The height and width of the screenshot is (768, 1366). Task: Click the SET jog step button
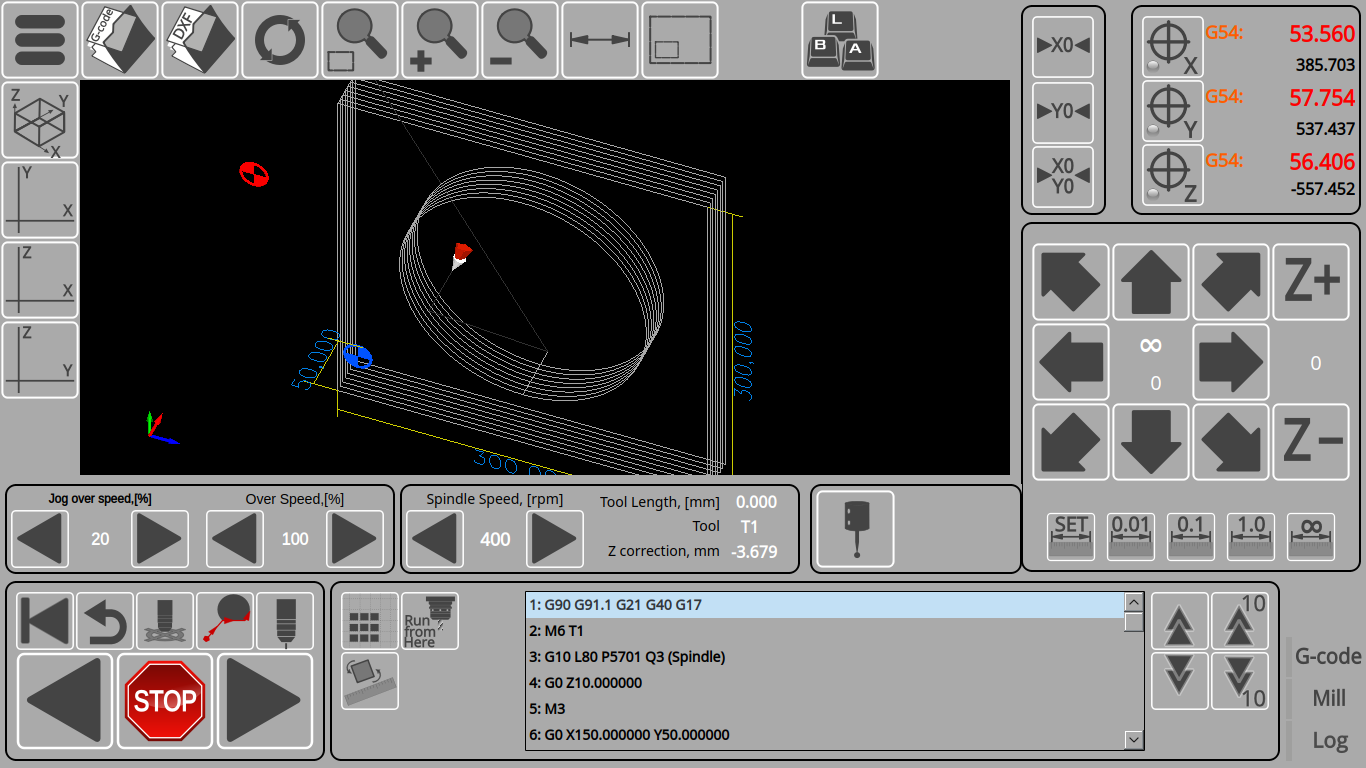tap(1071, 536)
